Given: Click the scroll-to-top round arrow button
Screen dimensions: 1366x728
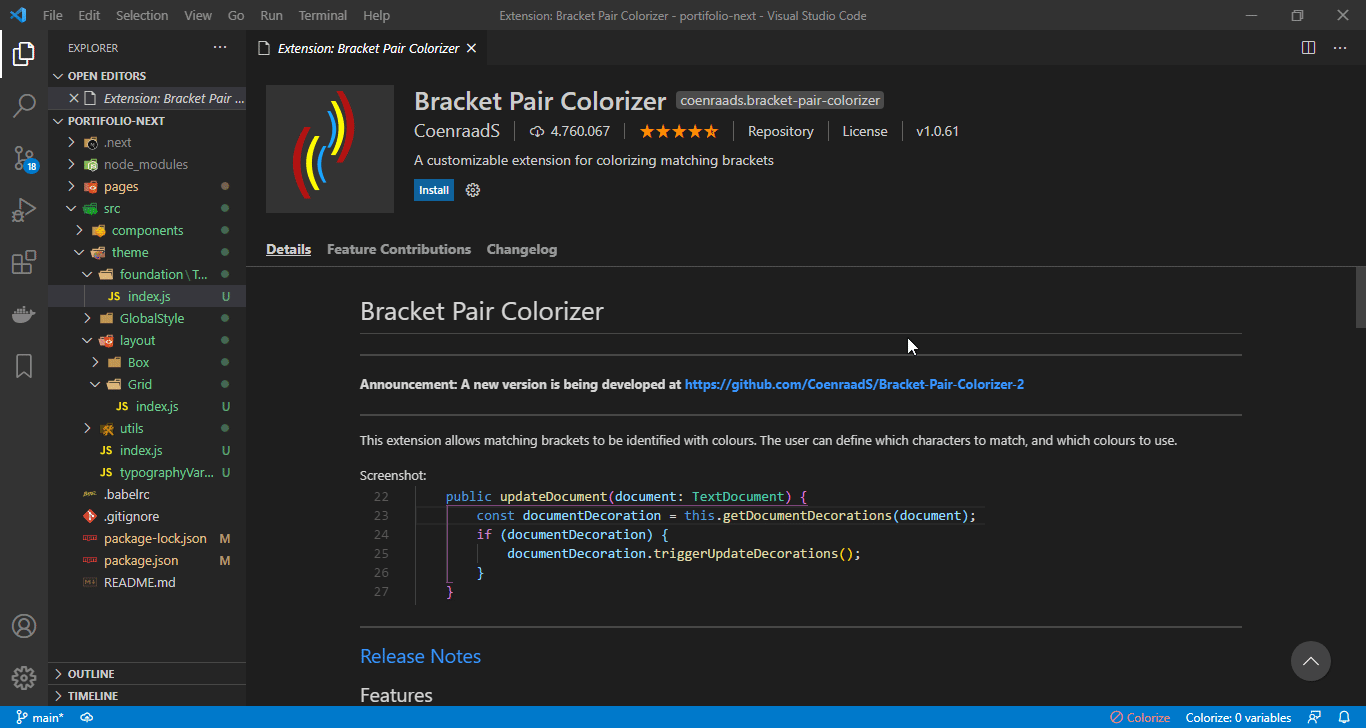Looking at the screenshot, I should (1311, 661).
